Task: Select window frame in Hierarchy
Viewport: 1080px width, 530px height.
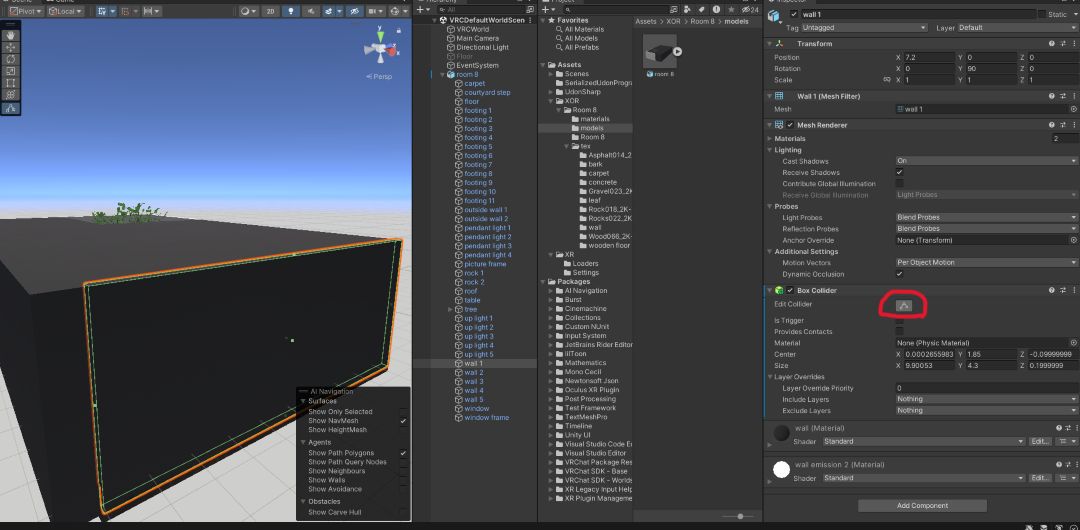Action: pos(486,418)
